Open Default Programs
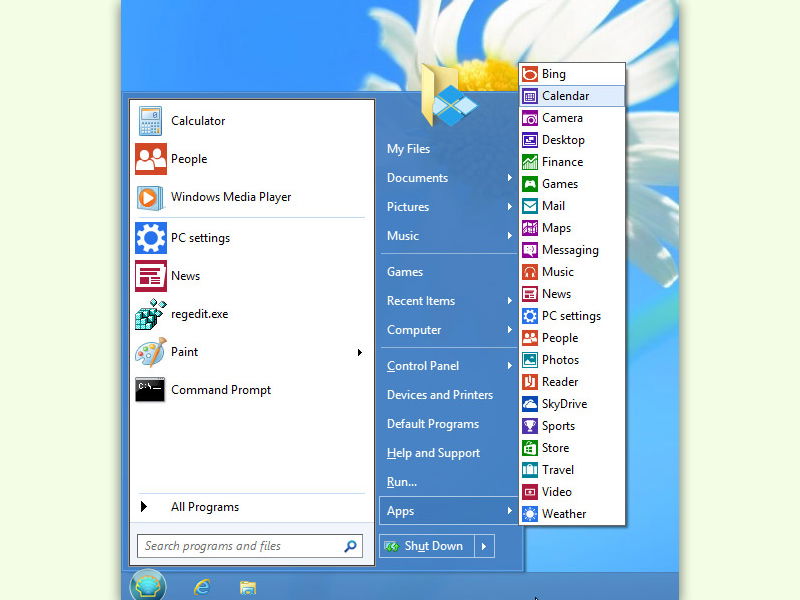 pos(433,424)
